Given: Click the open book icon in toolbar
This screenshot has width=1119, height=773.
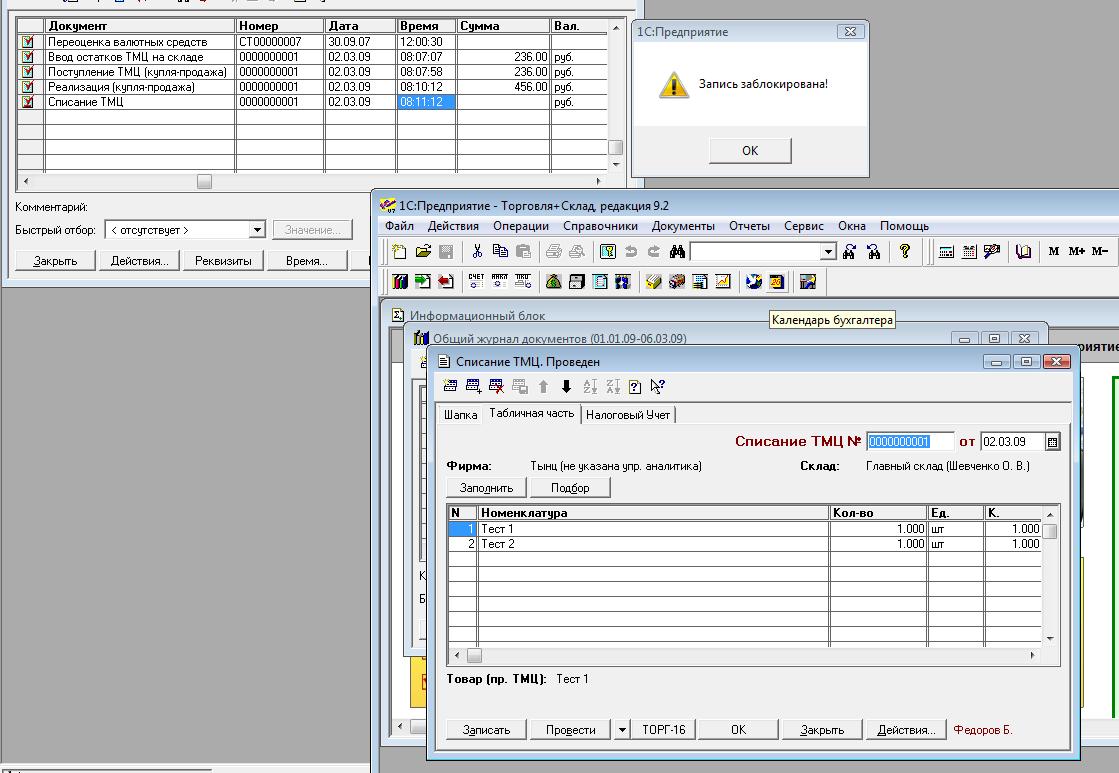Looking at the screenshot, I should coord(1023,251).
